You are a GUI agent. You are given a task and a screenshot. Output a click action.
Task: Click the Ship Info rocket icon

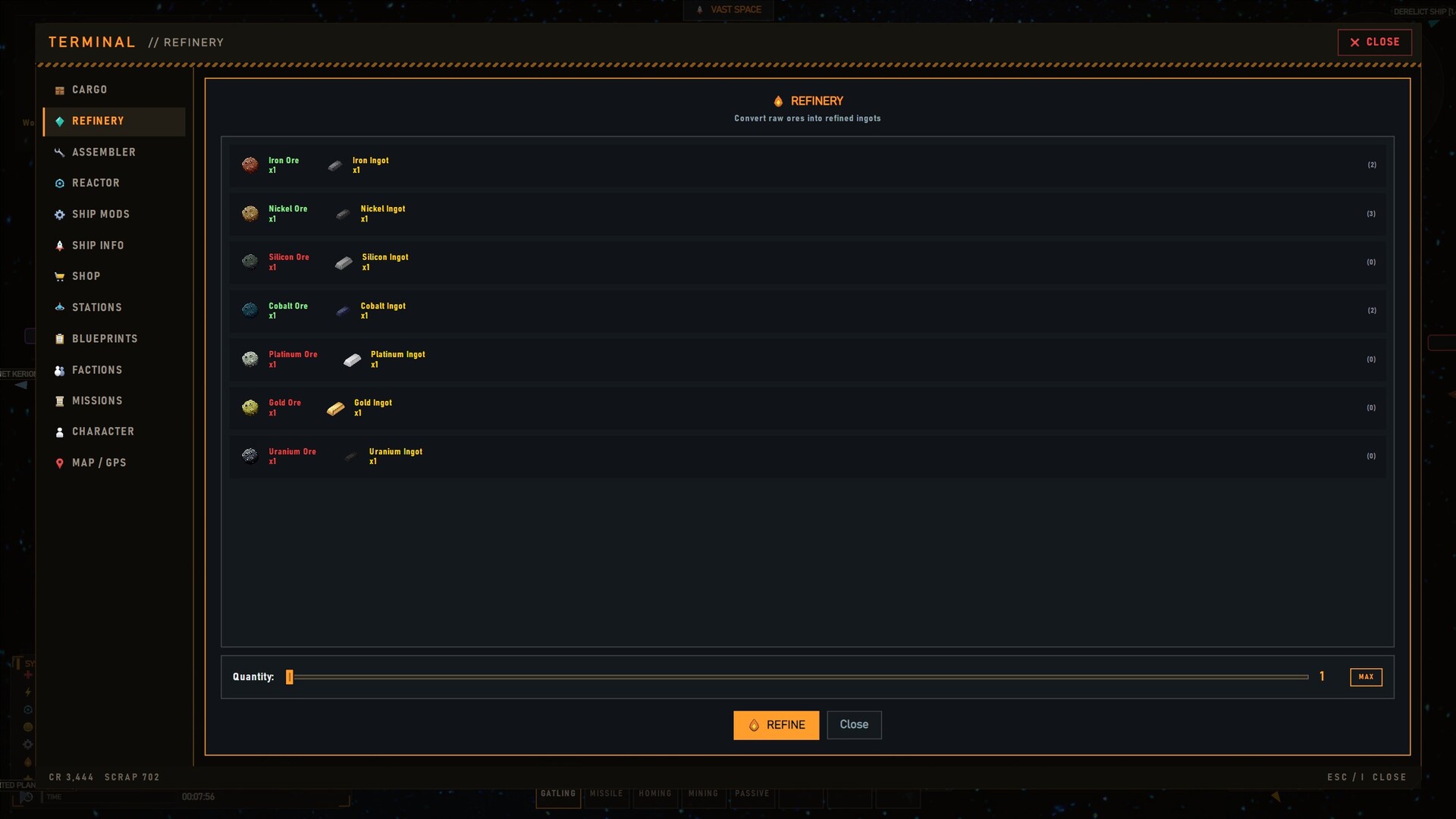click(59, 246)
